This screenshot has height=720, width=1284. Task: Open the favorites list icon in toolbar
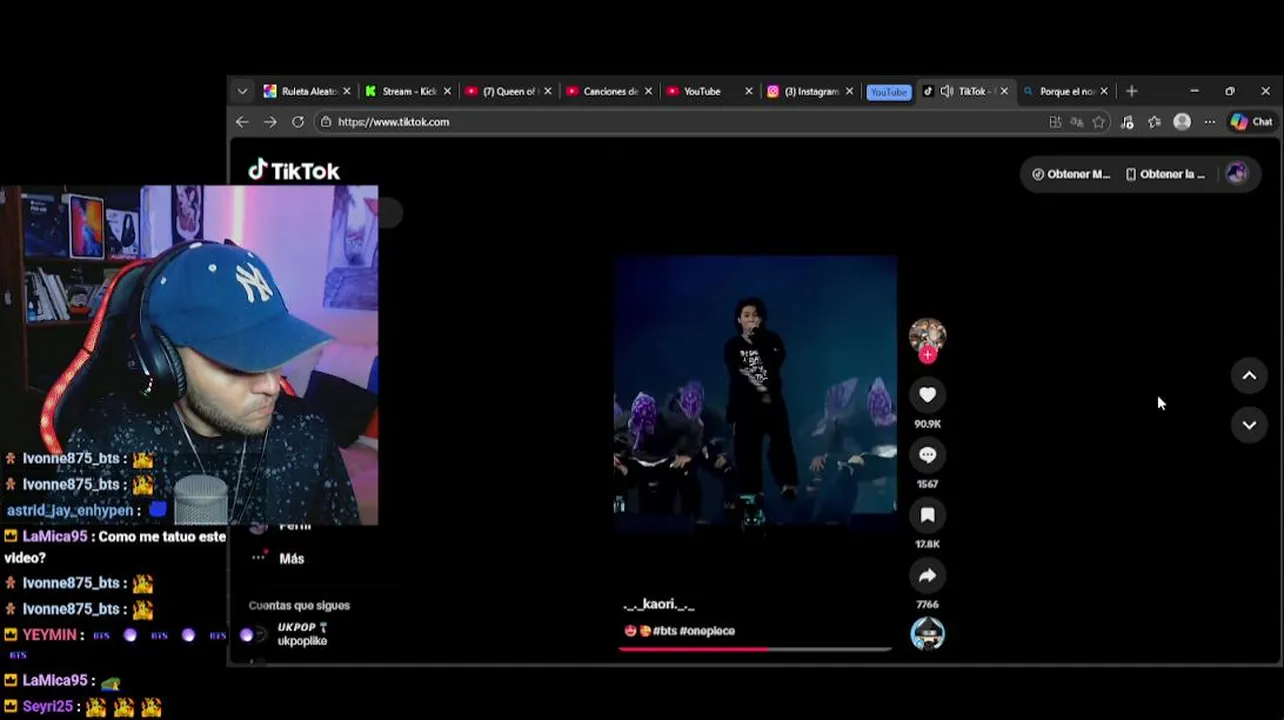click(1154, 122)
